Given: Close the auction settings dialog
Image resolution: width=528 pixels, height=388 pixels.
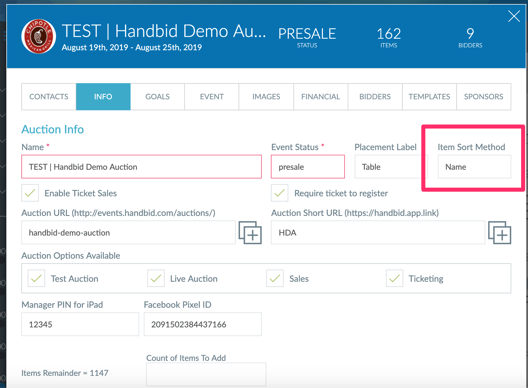Looking at the screenshot, I should click(x=514, y=16).
